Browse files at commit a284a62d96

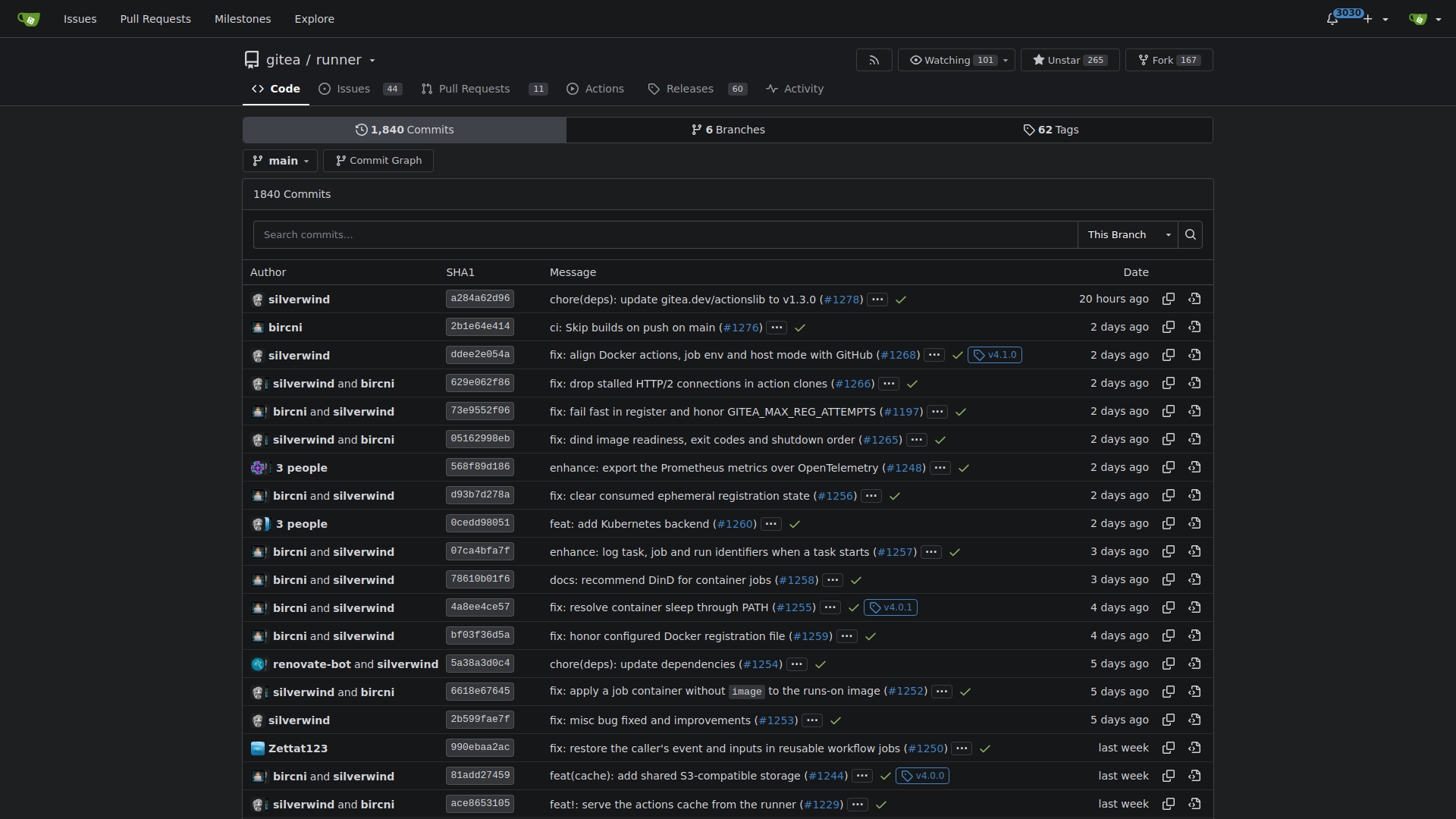[1195, 299]
